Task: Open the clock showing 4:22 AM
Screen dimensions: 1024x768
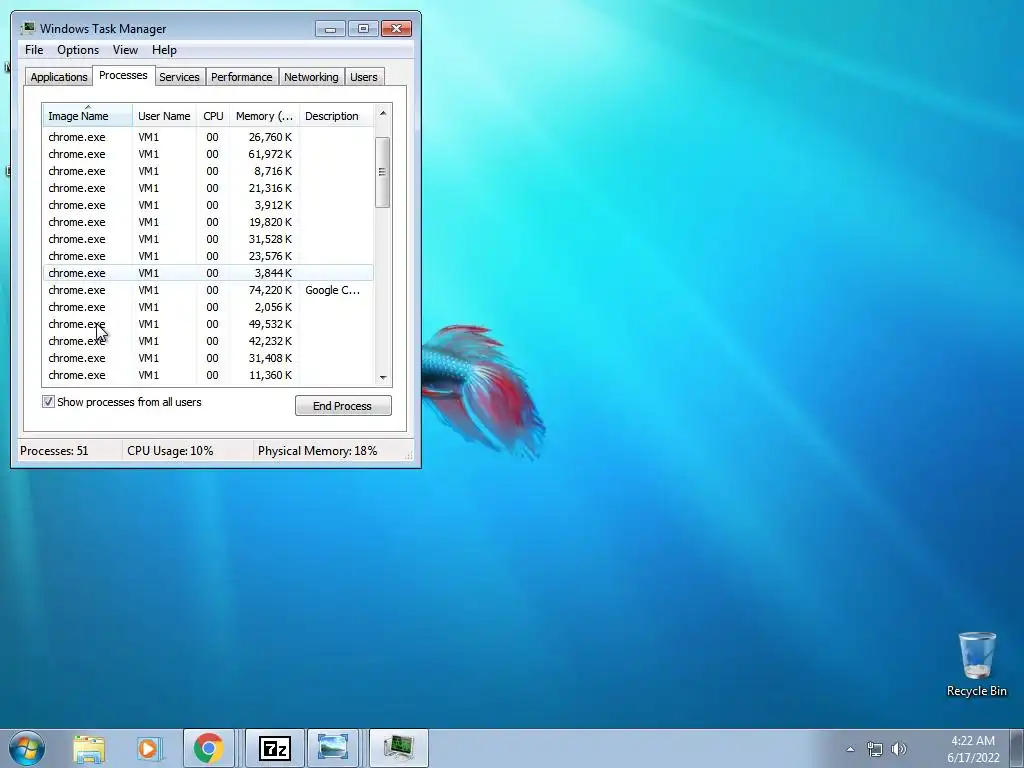Action: pyautogui.click(x=973, y=749)
